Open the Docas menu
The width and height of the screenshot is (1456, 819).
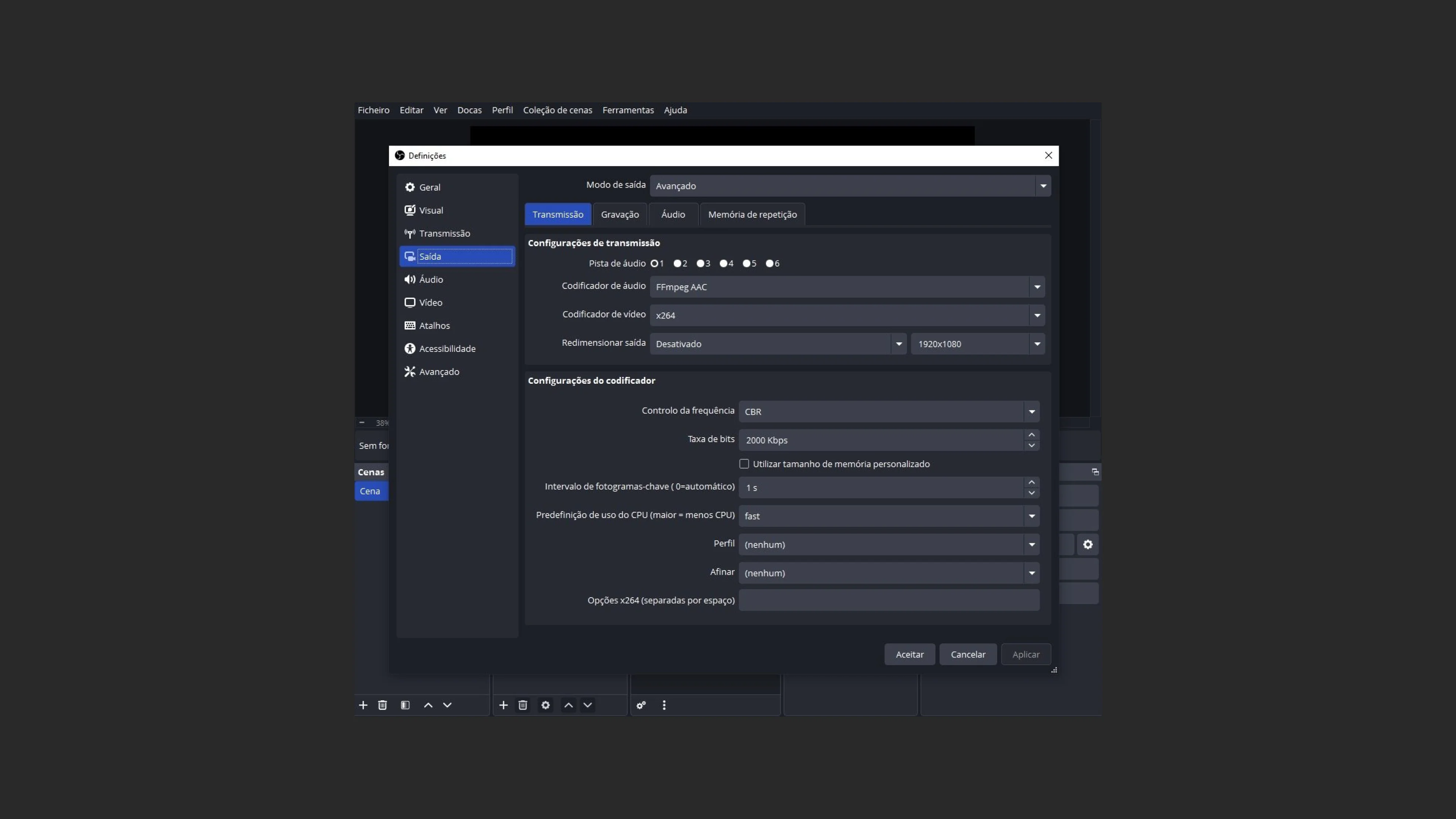[469, 110]
